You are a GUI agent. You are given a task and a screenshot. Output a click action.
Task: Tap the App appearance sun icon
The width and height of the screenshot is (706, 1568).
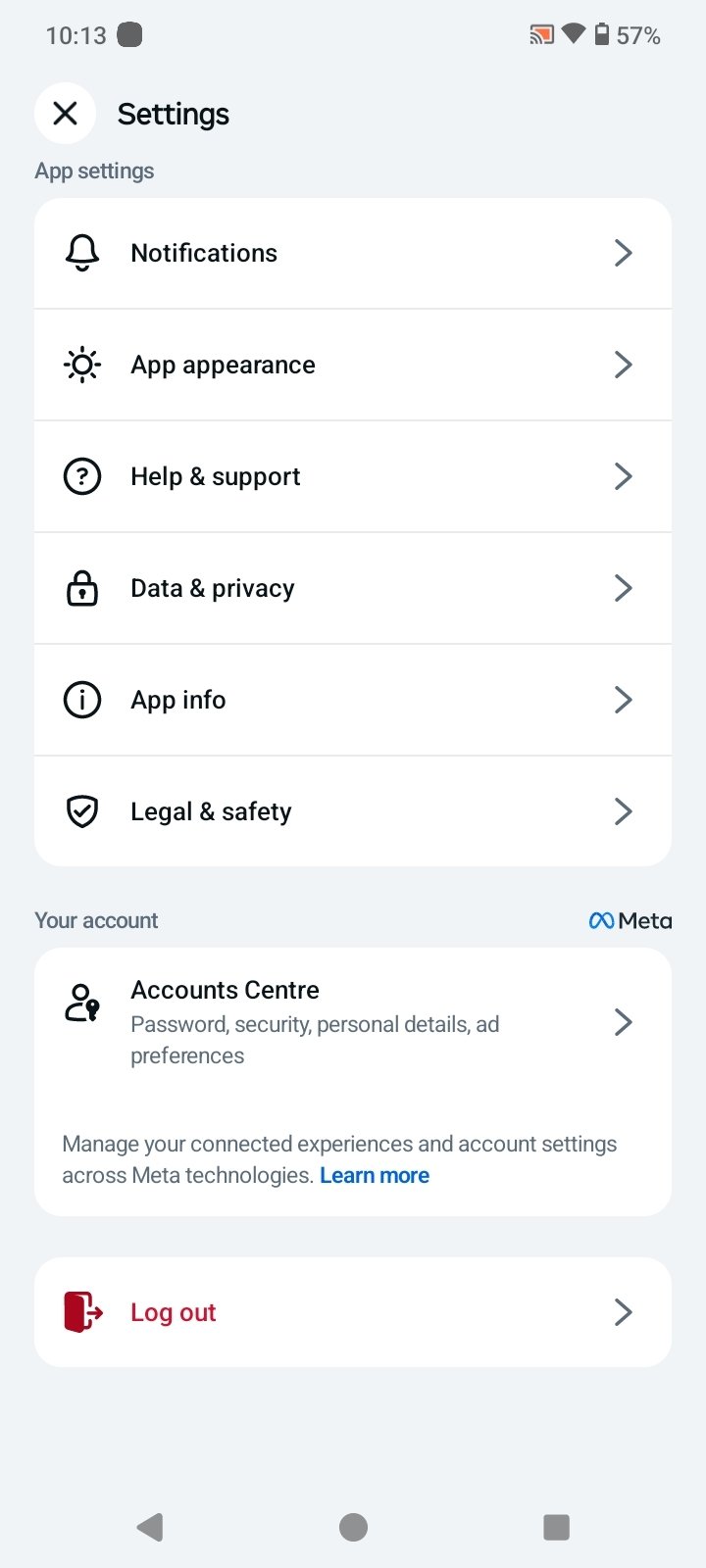click(82, 365)
